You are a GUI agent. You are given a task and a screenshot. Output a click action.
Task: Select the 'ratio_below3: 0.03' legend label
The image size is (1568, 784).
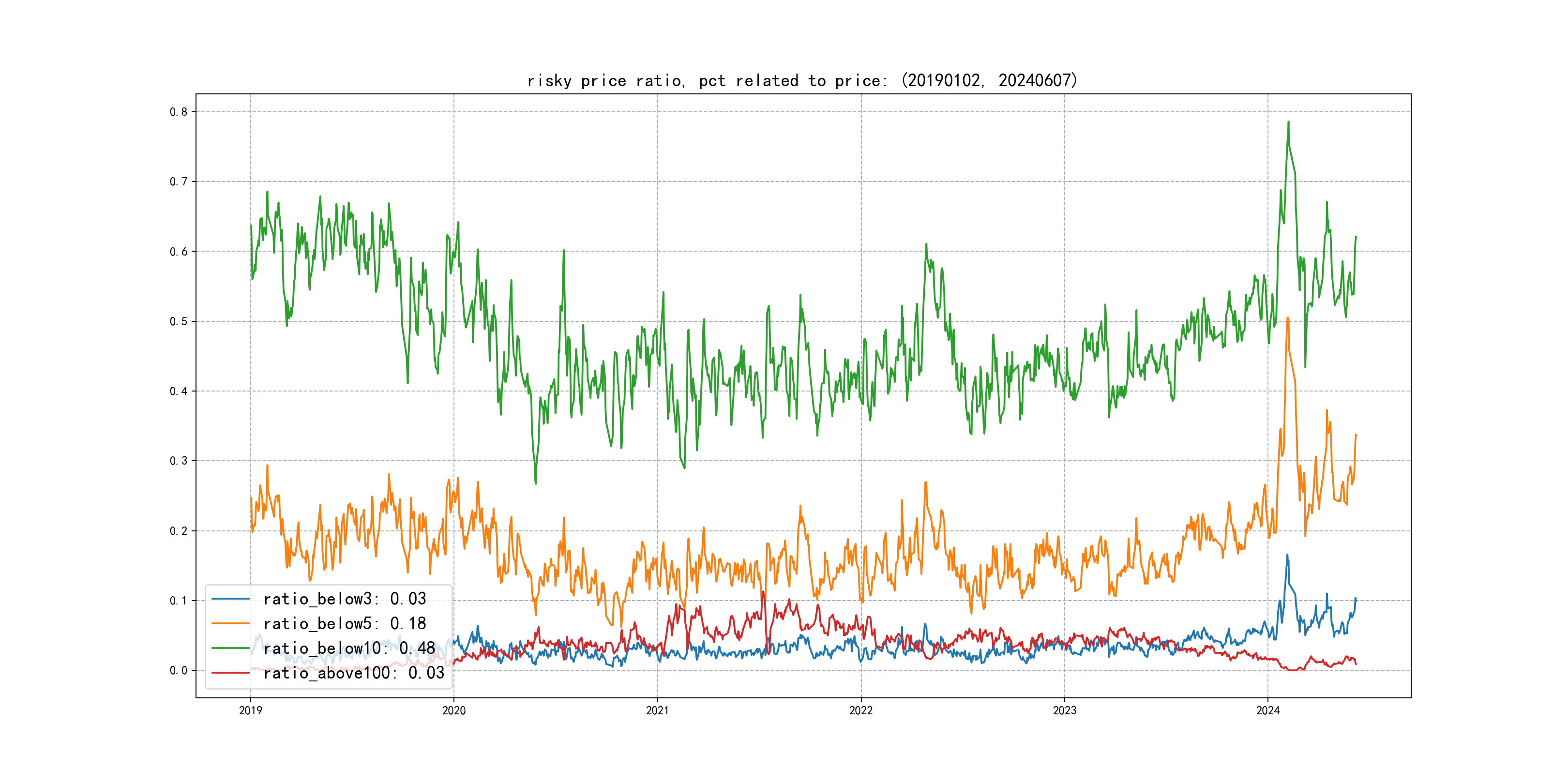point(345,599)
